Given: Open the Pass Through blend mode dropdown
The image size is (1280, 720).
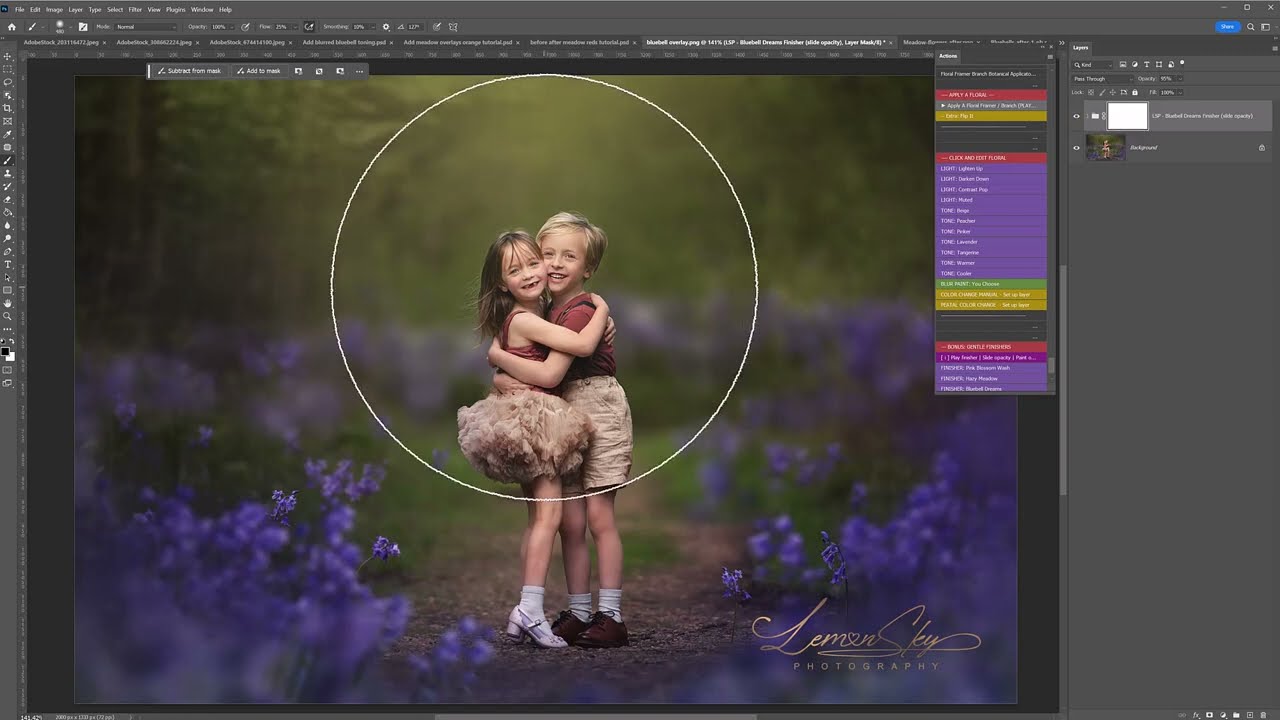Looking at the screenshot, I should (x=1103, y=78).
